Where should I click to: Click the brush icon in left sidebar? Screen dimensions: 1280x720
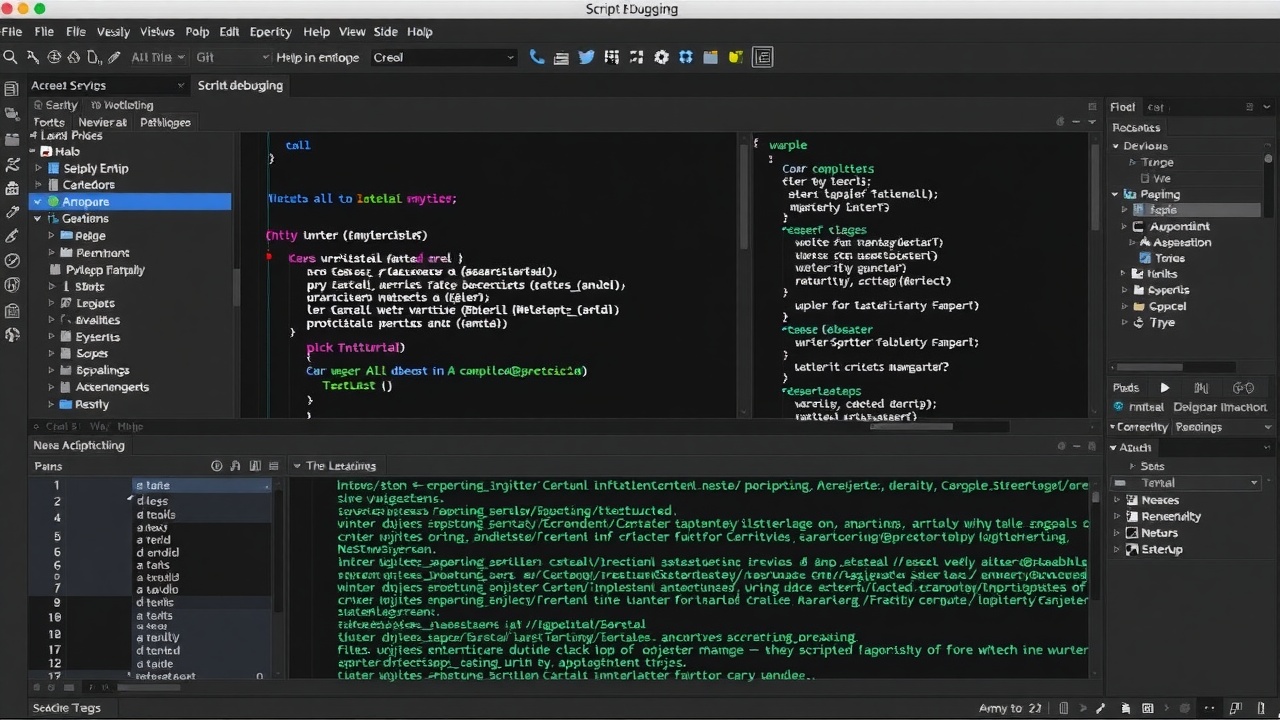point(12,236)
